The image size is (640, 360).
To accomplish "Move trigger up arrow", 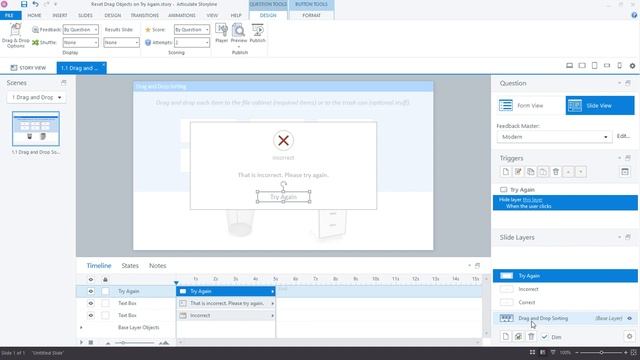I will (568, 172).
